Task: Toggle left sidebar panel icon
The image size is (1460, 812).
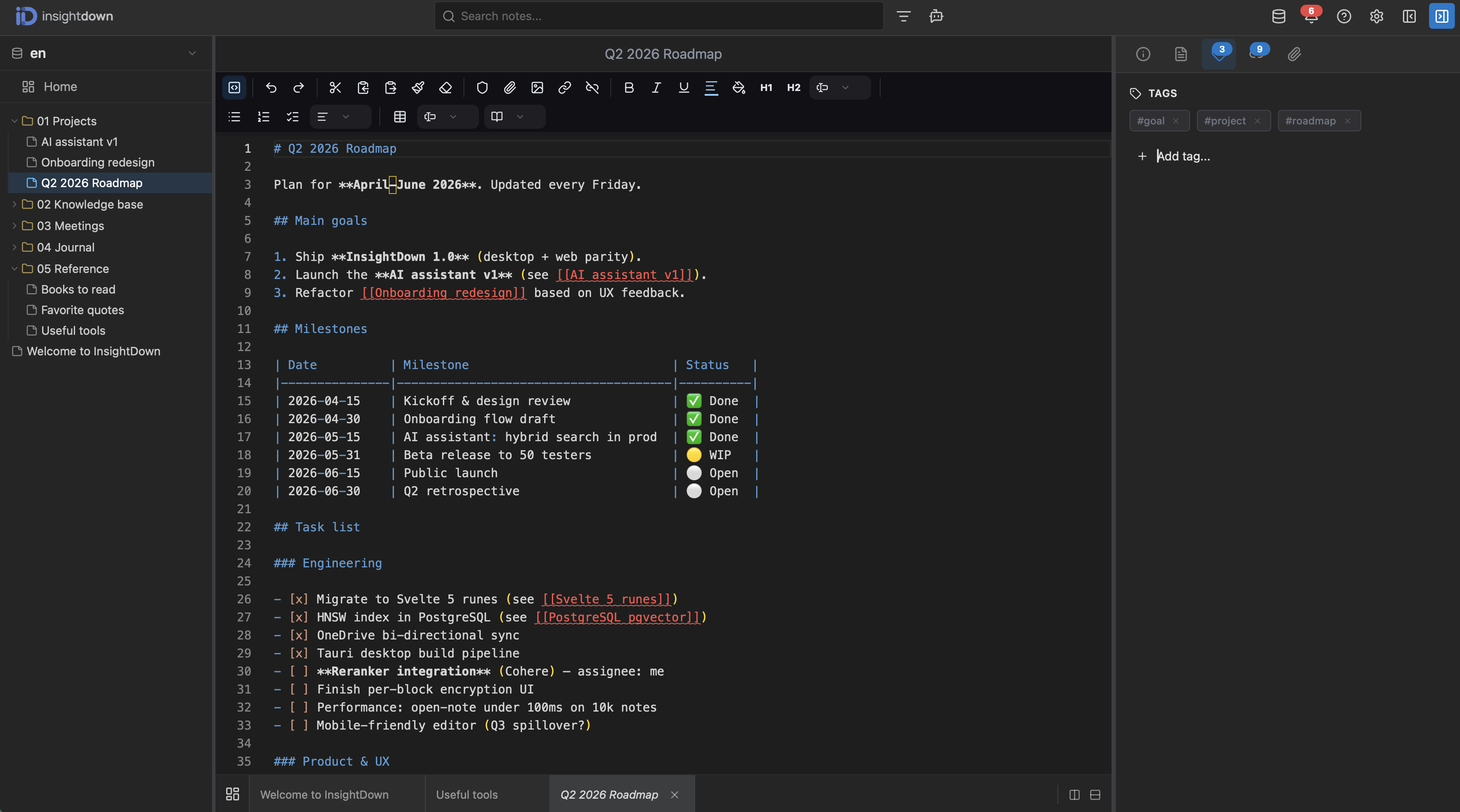Action: [x=1409, y=16]
